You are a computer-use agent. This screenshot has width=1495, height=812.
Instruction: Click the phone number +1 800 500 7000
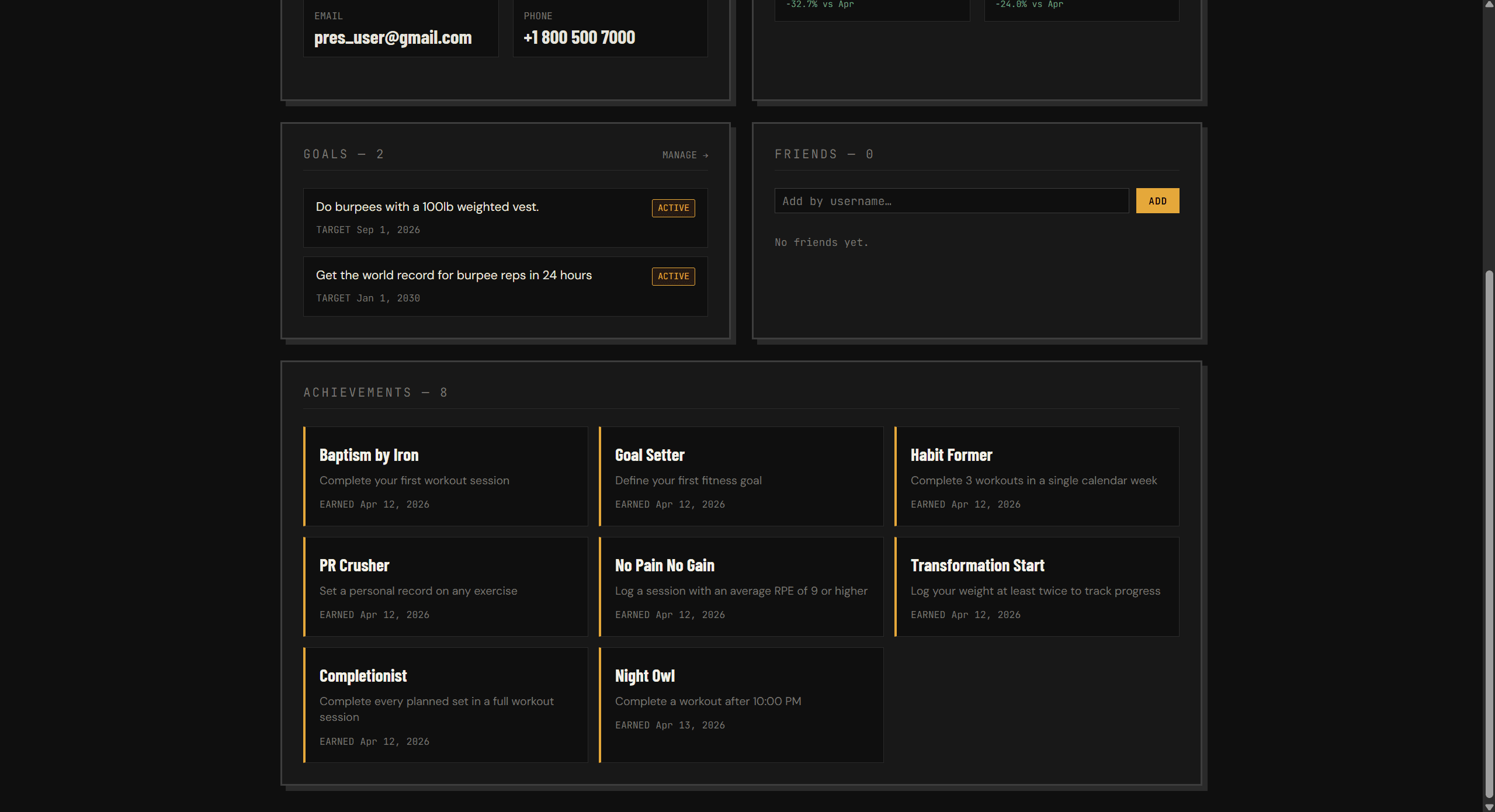579,38
